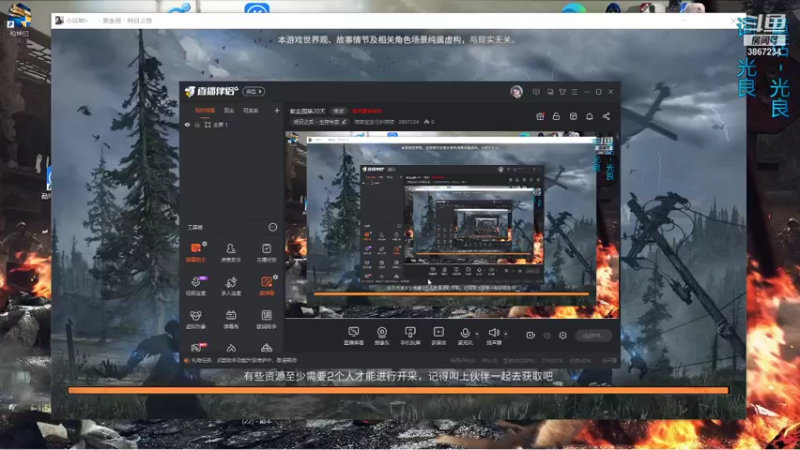The width and height of the screenshot is (800, 450).
Task: Click the screen icon in the title bar
Action: [x=550, y=92]
